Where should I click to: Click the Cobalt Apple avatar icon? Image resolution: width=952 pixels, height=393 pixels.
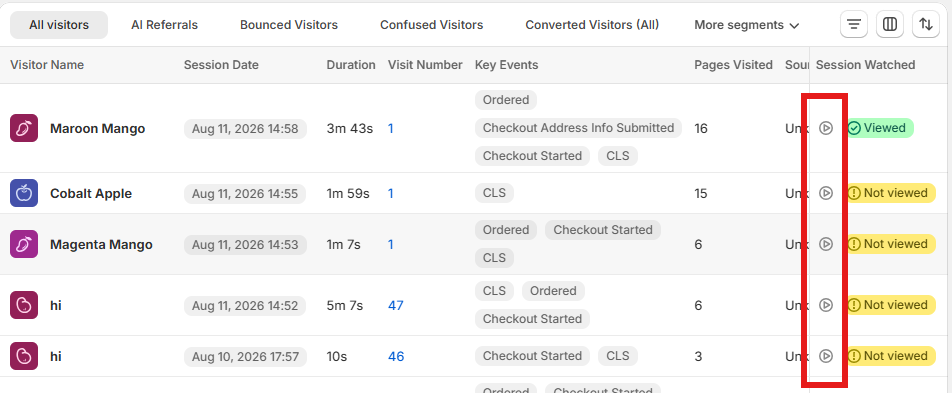24,193
